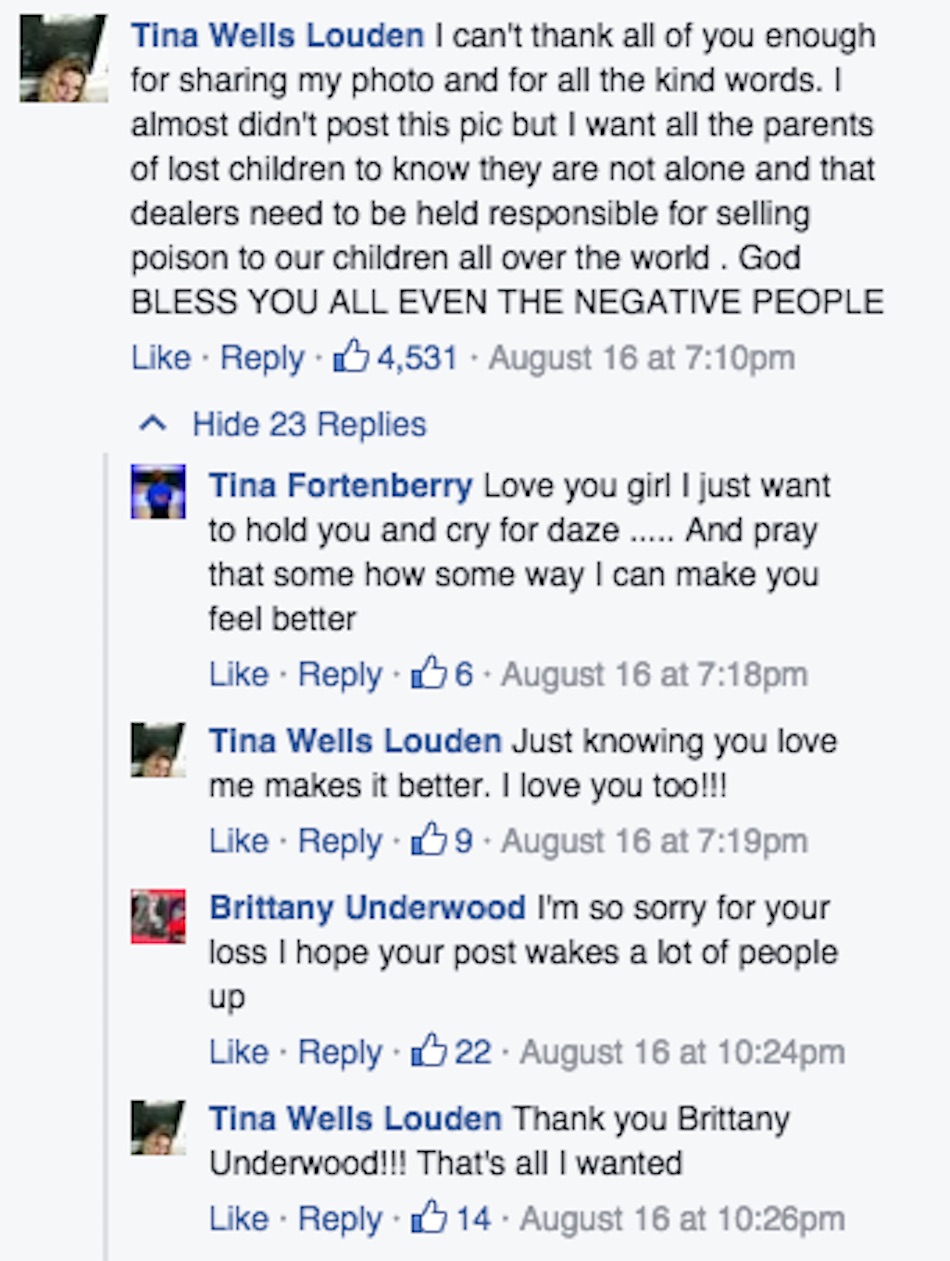This screenshot has height=1261, width=950.
Task: Click thumbs-up icon with 6 likes
Action: [x=429, y=674]
